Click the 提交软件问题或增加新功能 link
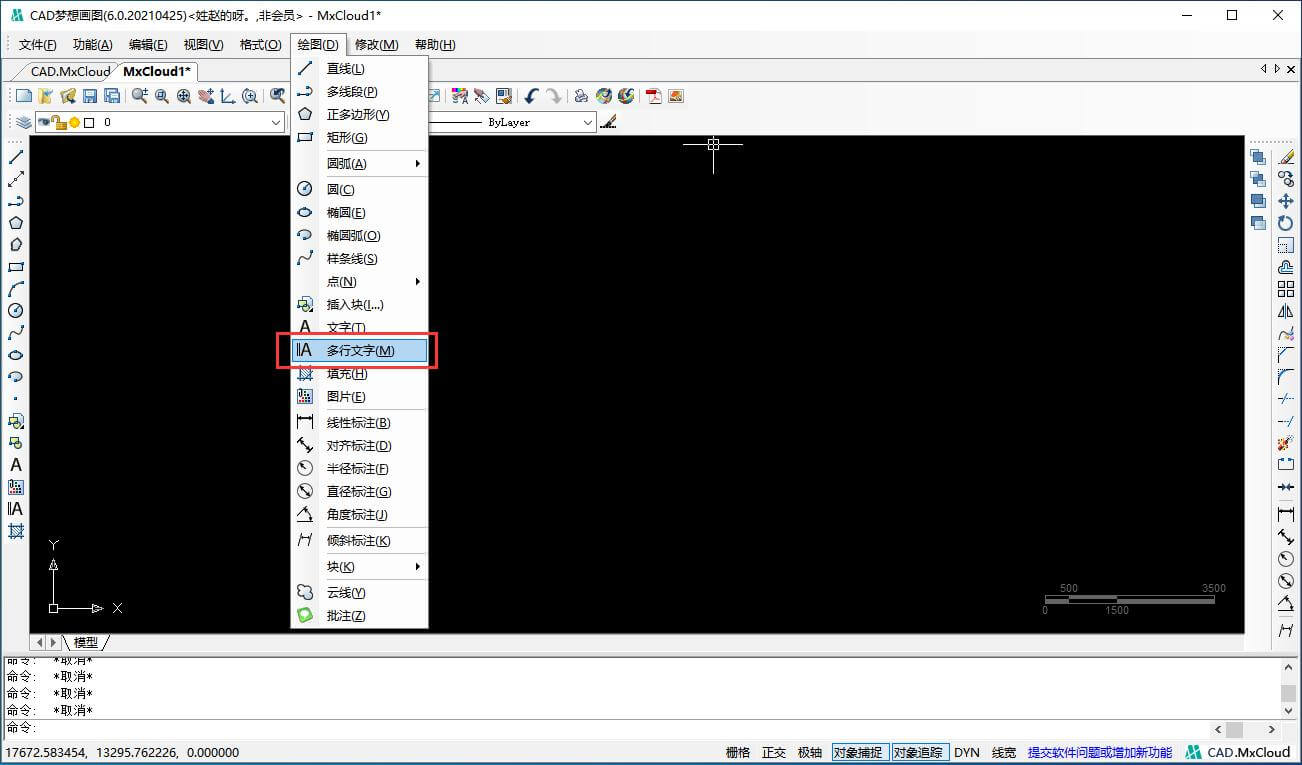The image size is (1302, 765). pyautogui.click(x=1099, y=752)
